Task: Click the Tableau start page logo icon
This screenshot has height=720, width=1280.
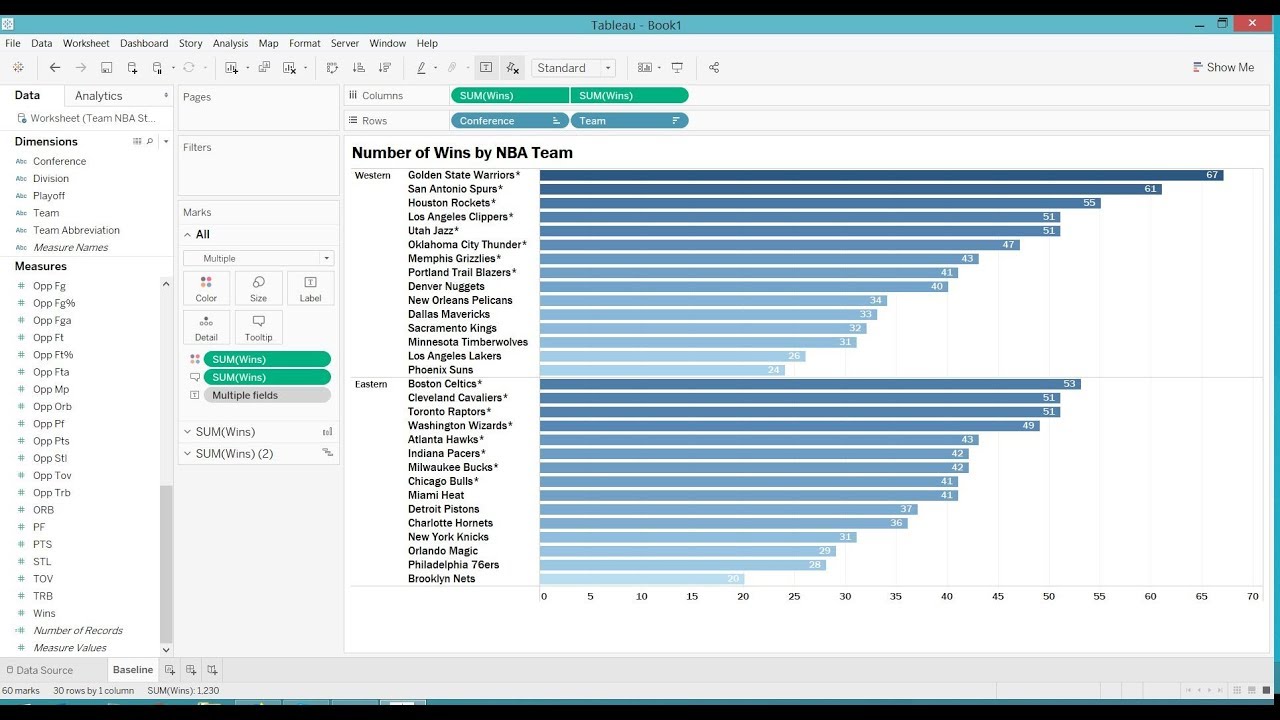Action: tap(18, 68)
